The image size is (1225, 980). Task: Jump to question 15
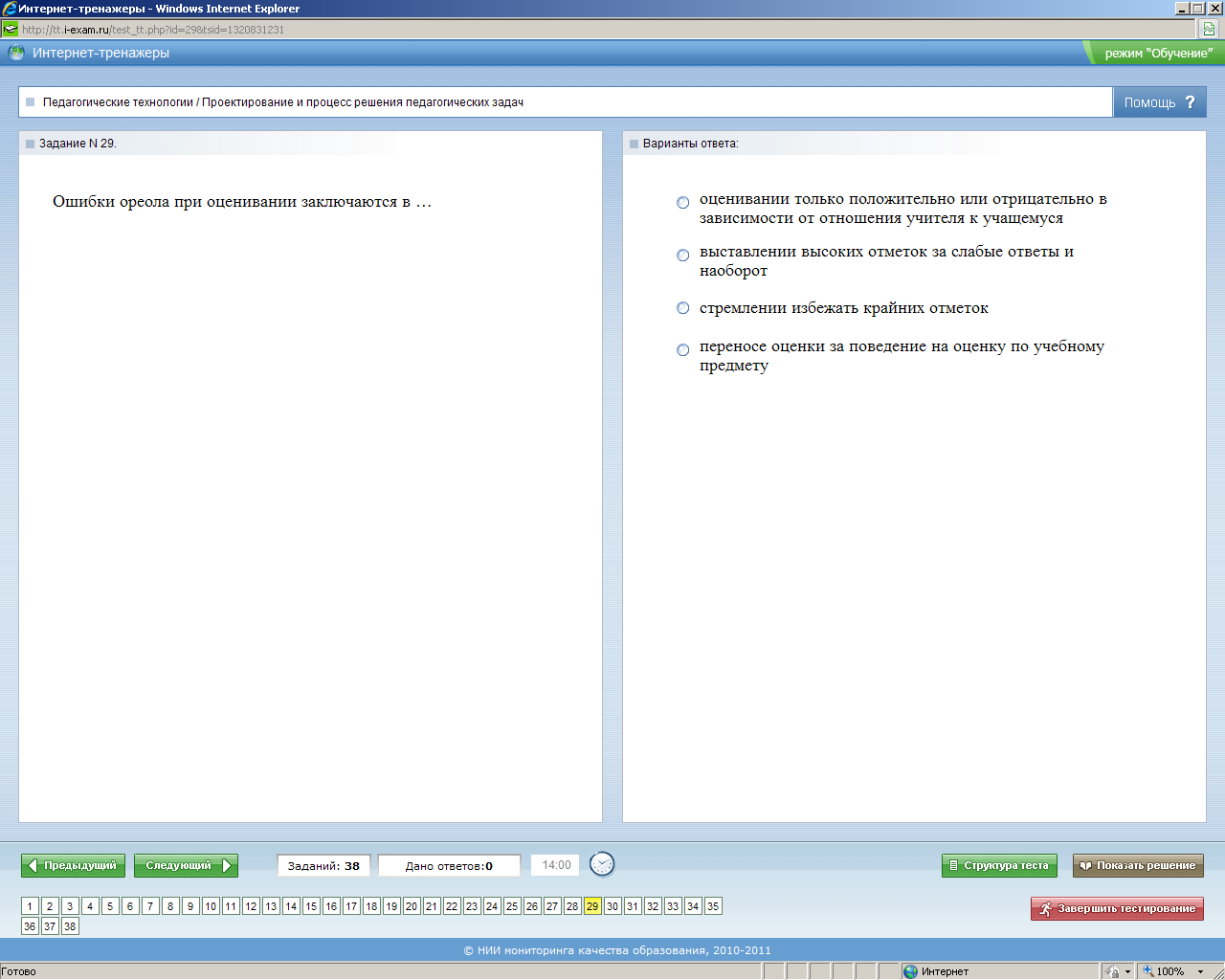[311, 906]
